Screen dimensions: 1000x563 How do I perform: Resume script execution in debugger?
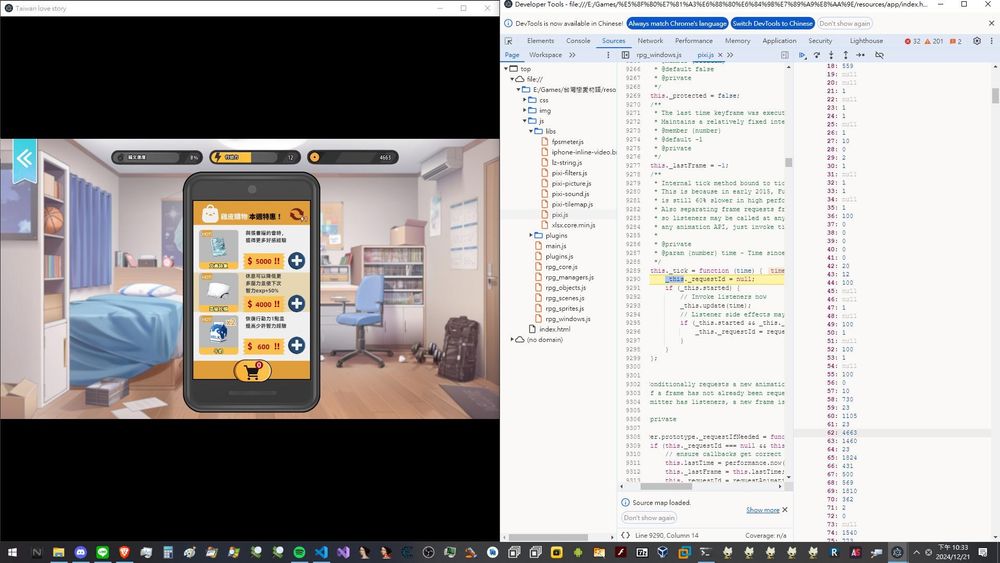tap(802, 55)
